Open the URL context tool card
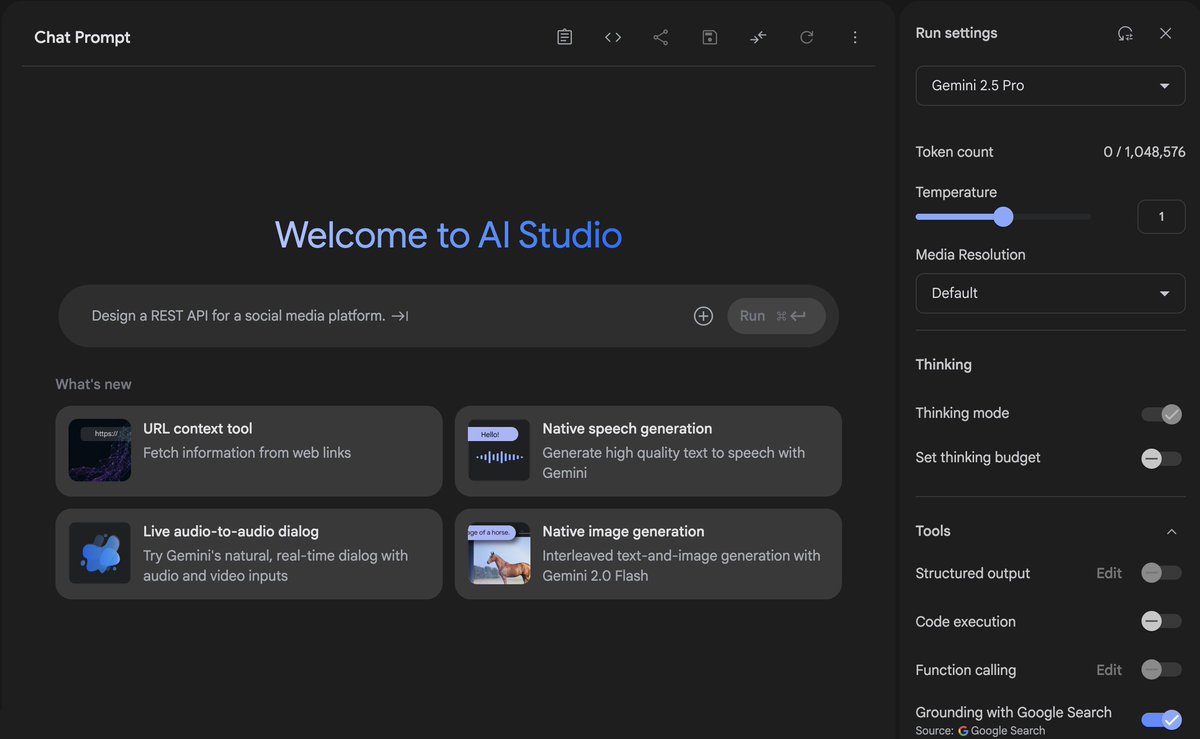 [249, 451]
